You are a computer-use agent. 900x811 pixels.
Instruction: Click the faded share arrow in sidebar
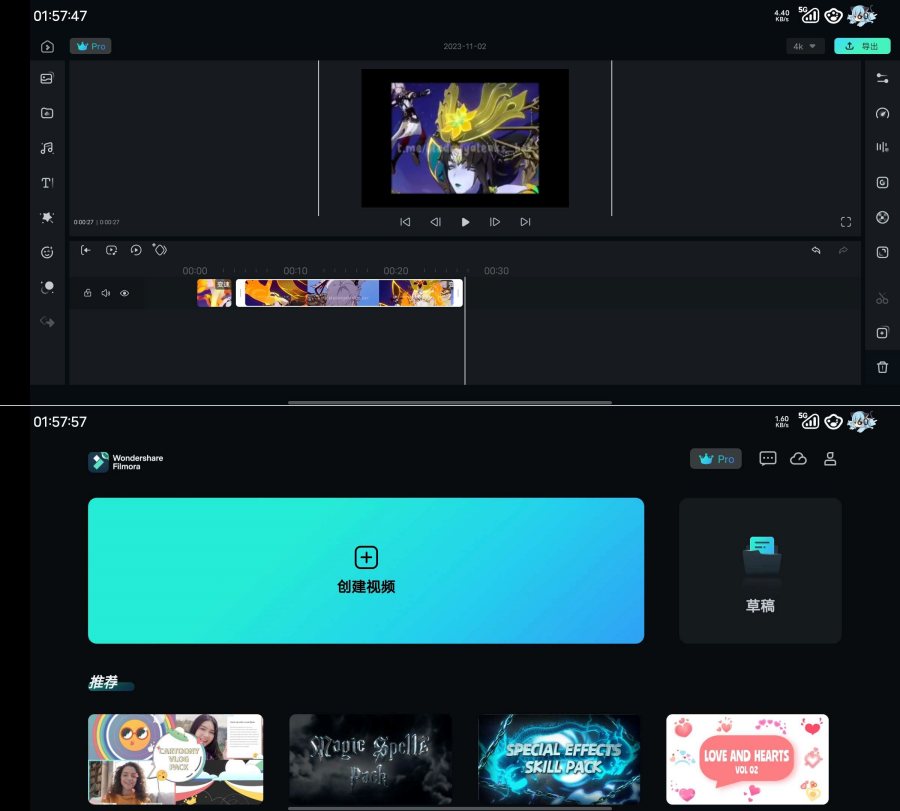pyautogui.click(x=47, y=322)
